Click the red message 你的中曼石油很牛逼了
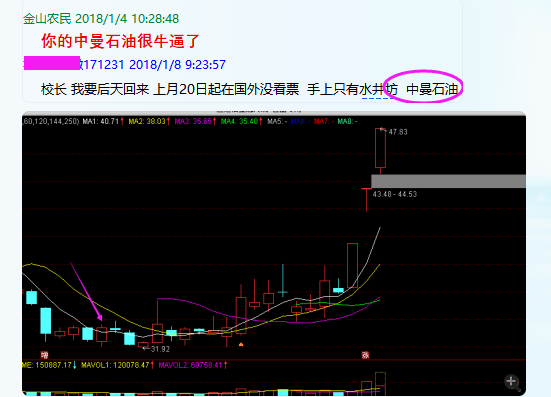551x397 pixels. coord(121,41)
